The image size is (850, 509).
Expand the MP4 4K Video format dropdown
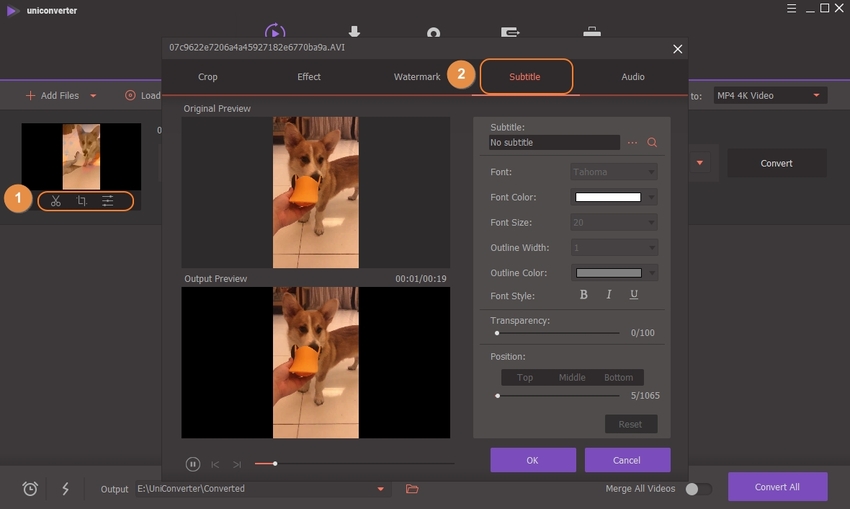(x=817, y=96)
